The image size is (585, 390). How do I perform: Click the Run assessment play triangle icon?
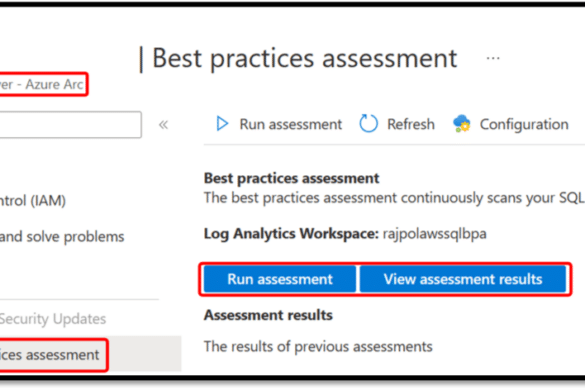coord(222,124)
